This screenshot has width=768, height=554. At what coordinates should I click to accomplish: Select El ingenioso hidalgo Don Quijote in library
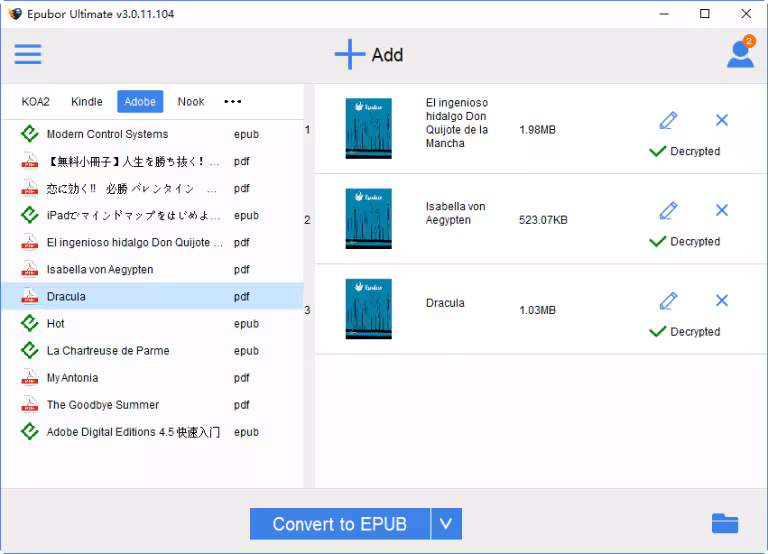tap(153, 242)
